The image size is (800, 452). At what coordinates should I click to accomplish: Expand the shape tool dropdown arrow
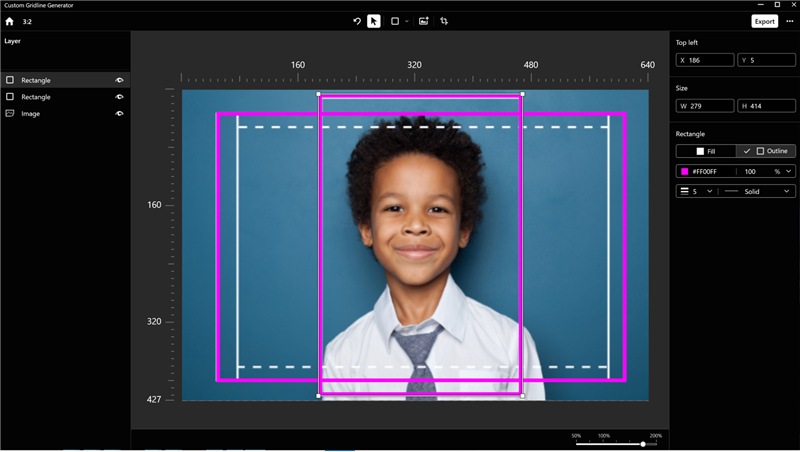click(406, 21)
